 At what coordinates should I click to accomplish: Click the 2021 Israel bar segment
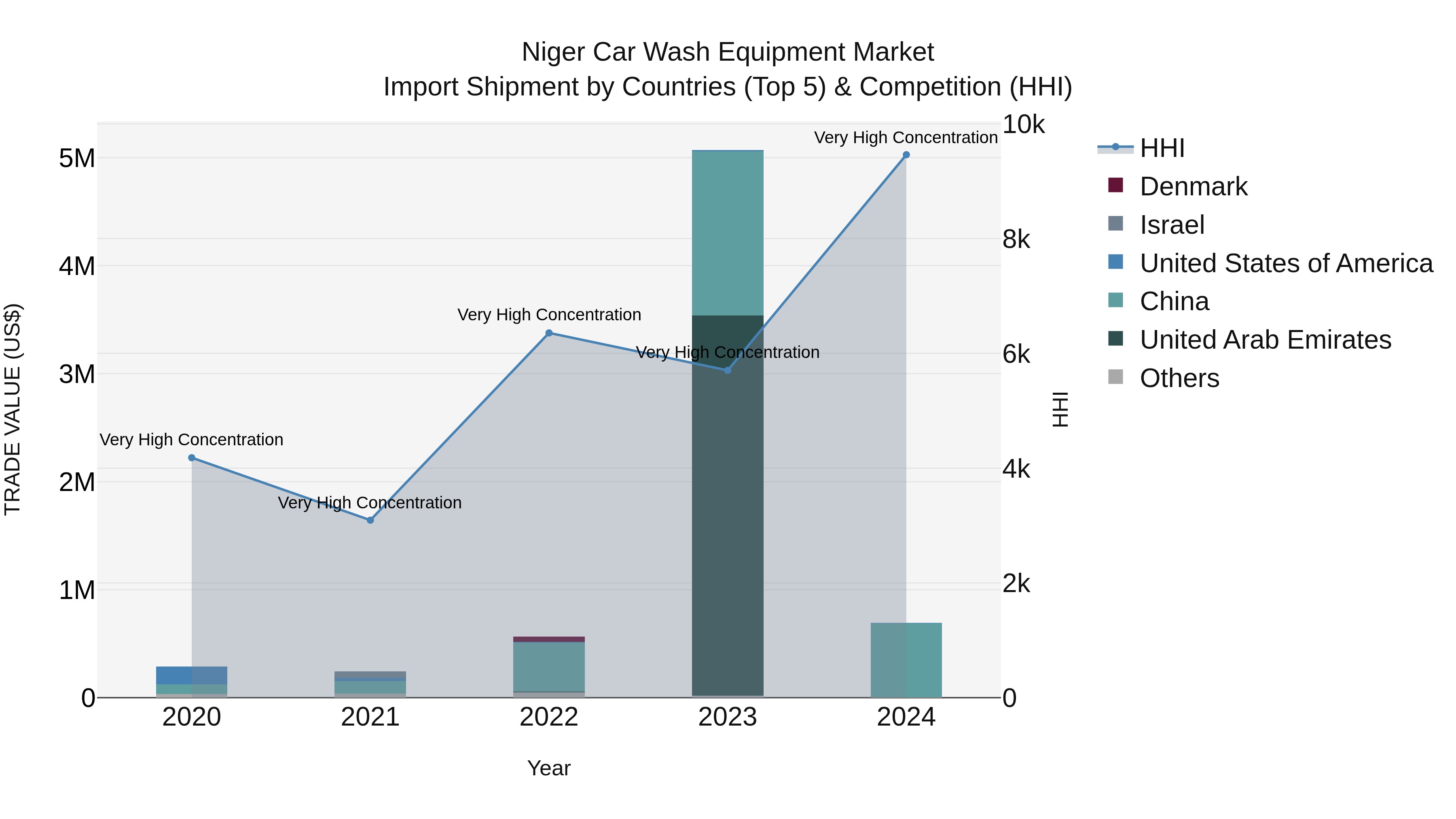pos(370,675)
